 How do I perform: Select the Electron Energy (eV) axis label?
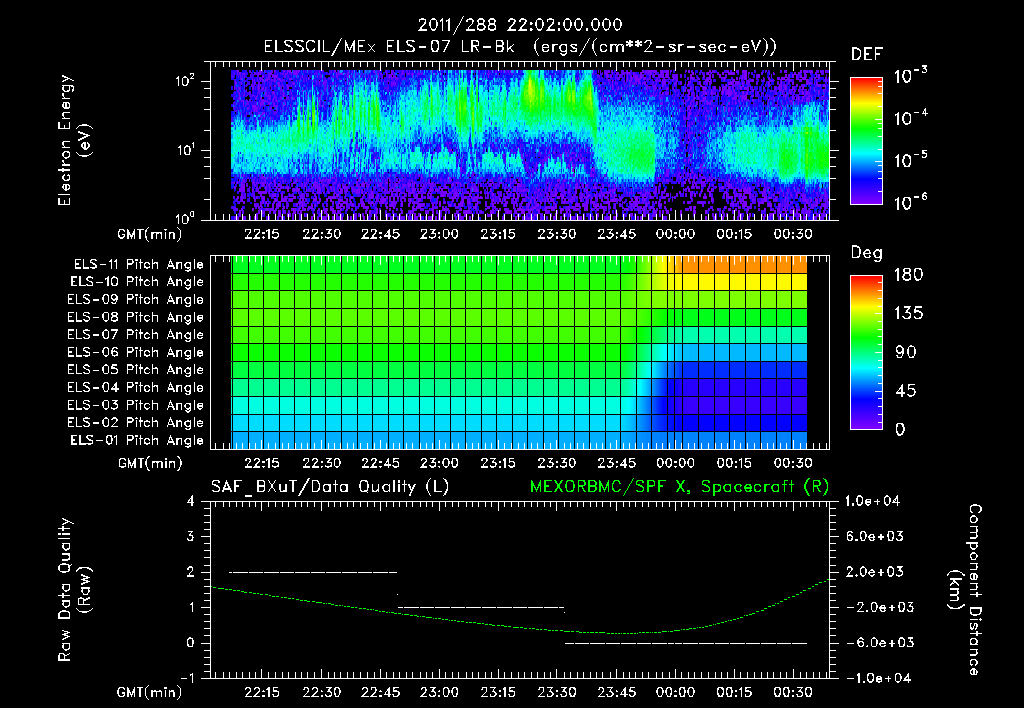tap(74, 140)
